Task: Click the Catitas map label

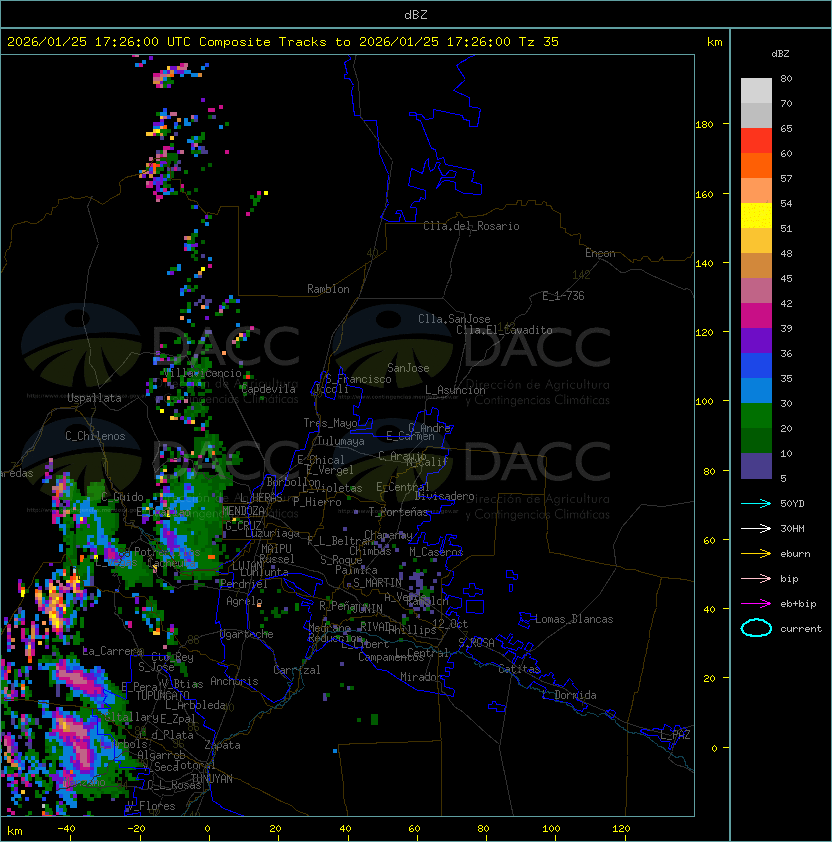Action: (519, 669)
